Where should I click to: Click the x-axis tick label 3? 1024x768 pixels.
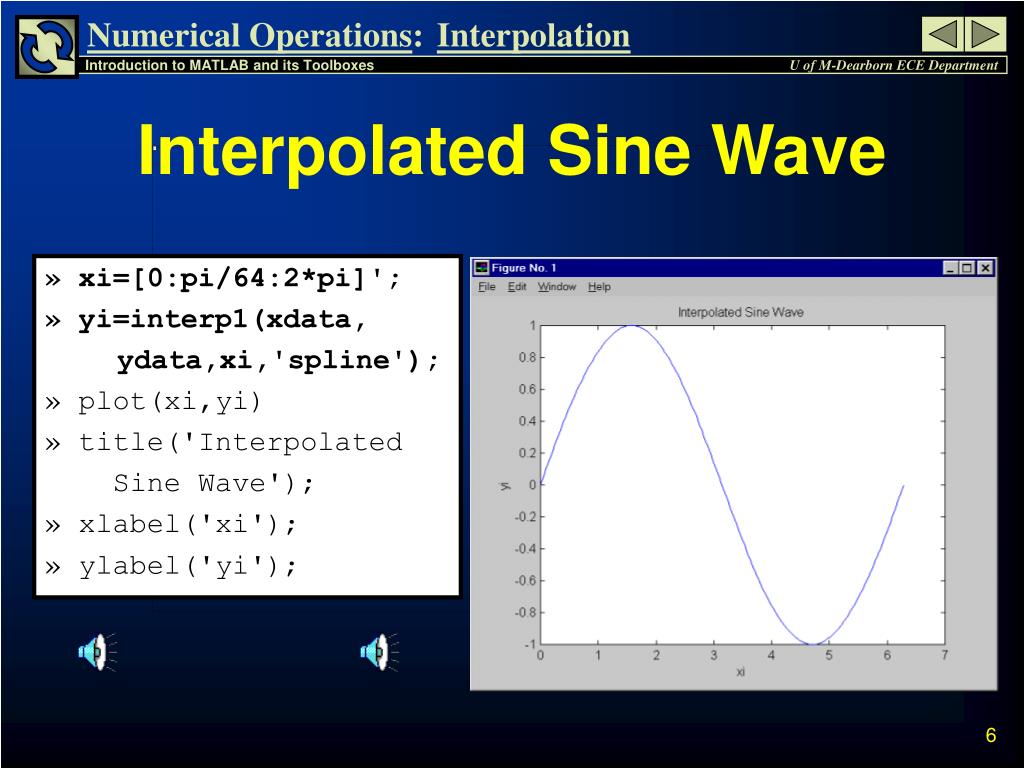click(x=714, y=655)
